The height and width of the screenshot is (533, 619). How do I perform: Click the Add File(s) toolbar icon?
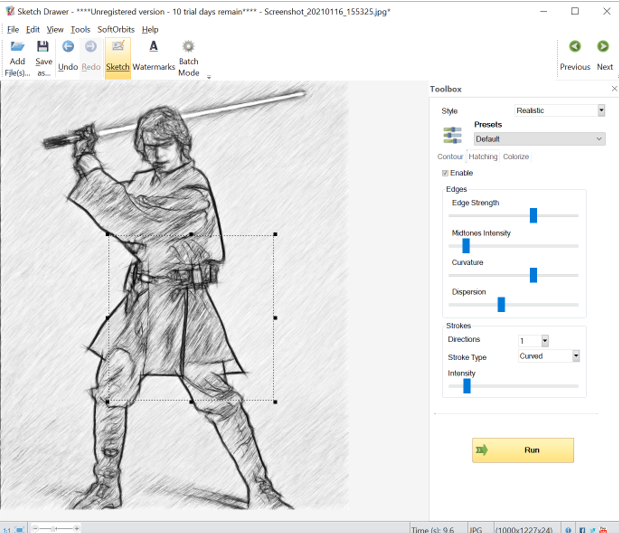(x=17, y=47)
